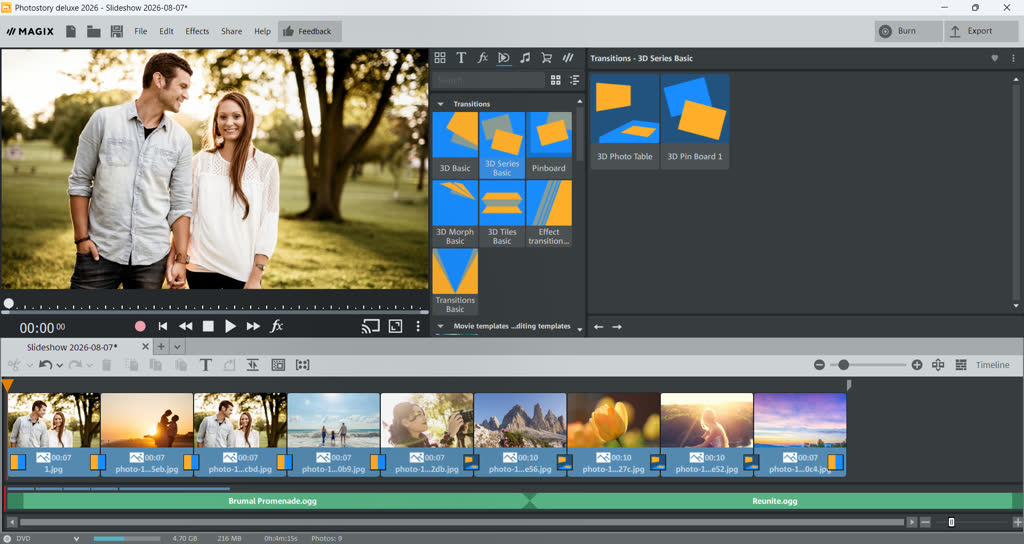Screen dimensions: 1024x544
Task: Select the 3D Basic transition folder
Action: click(455, 144)
